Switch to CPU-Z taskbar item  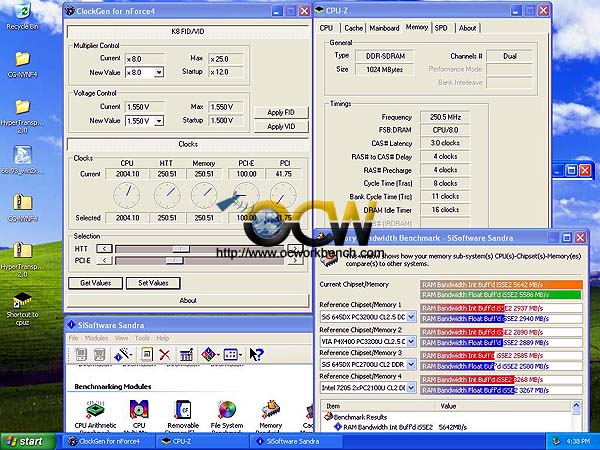[x=202, y=442]
